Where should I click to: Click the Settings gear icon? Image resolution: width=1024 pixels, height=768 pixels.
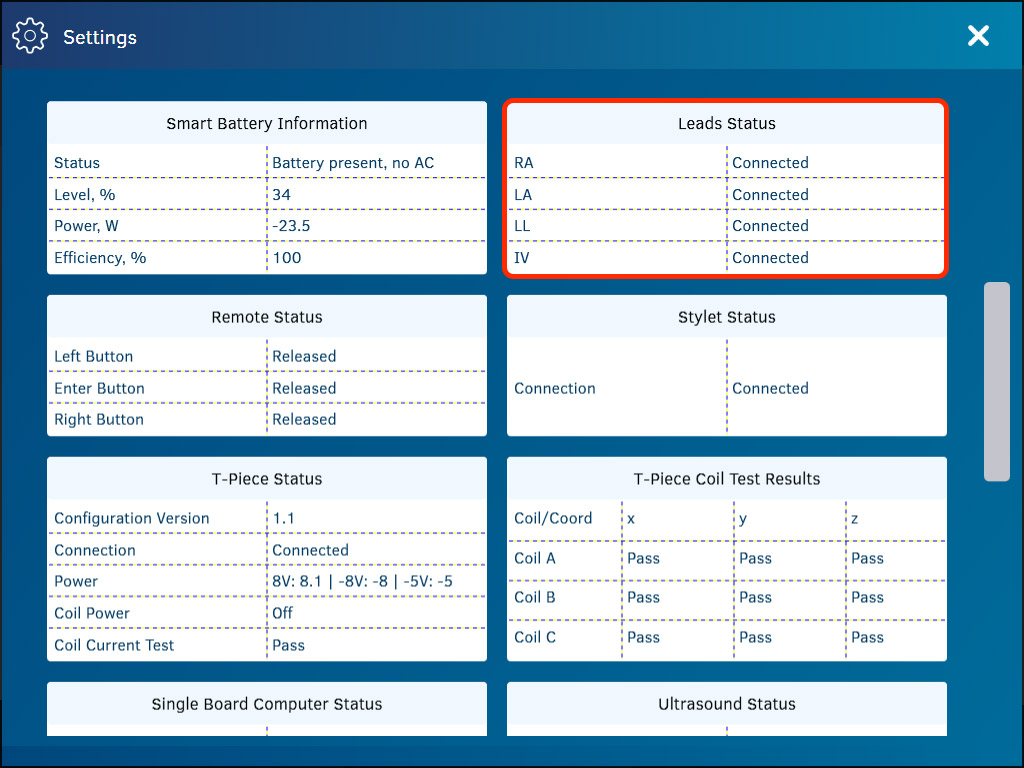(29, 35)
